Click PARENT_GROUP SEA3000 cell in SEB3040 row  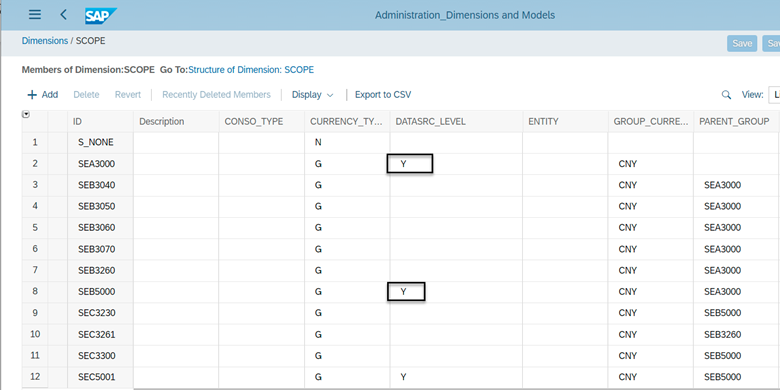pos(737,185)
